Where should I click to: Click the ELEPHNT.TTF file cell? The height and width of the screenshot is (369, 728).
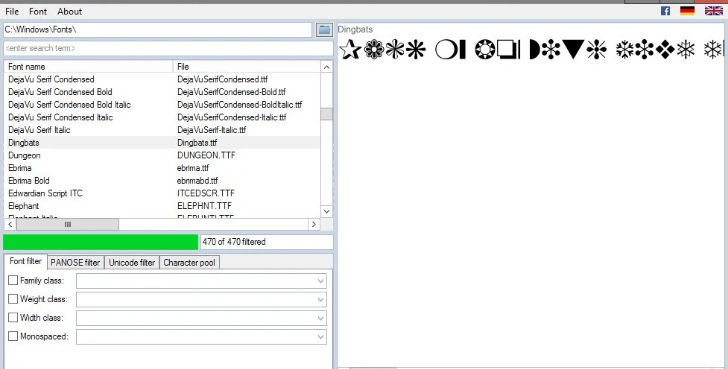[x=204, y=206]
